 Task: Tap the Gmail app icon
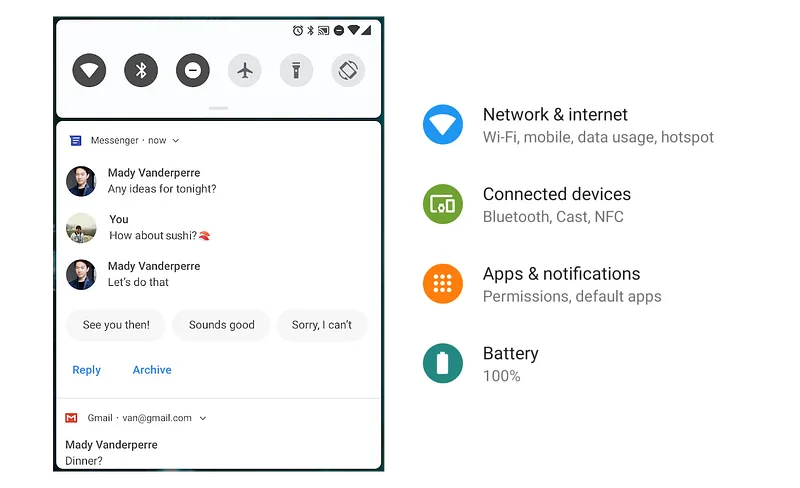coord(71,418)
